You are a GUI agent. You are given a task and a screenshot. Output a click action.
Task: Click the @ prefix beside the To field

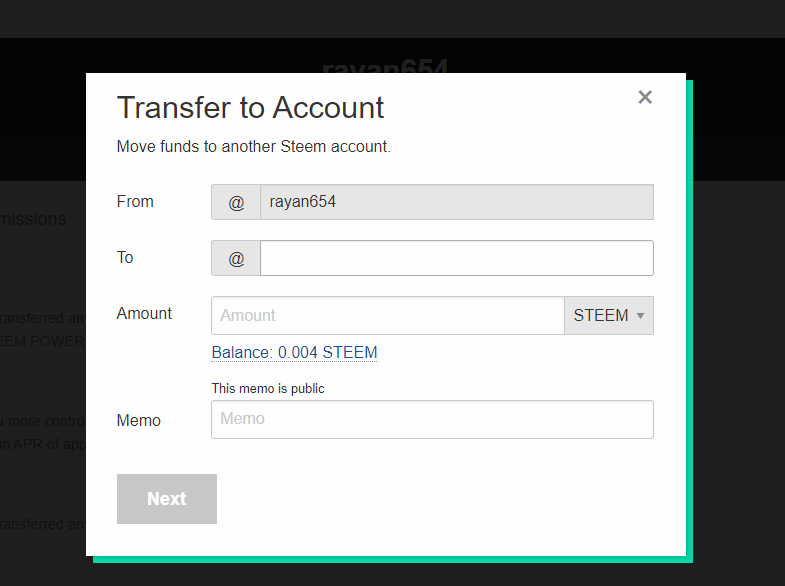pyautogui.click(x=236, y=258)
